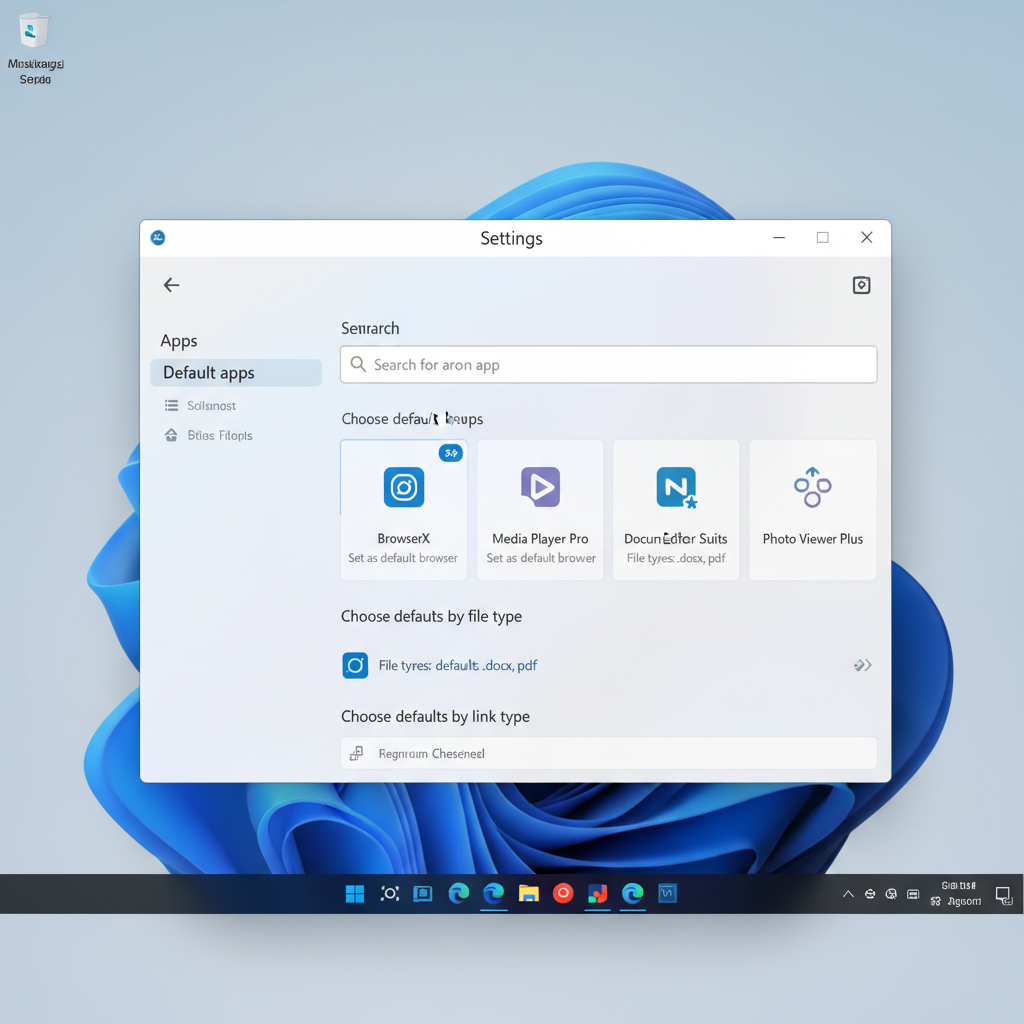The height and width of the screenshot is (1024, 1024).
Task: Open the Regnrum Cheseneel link type row
Action: pyautogui.click(x=608, y=754)
